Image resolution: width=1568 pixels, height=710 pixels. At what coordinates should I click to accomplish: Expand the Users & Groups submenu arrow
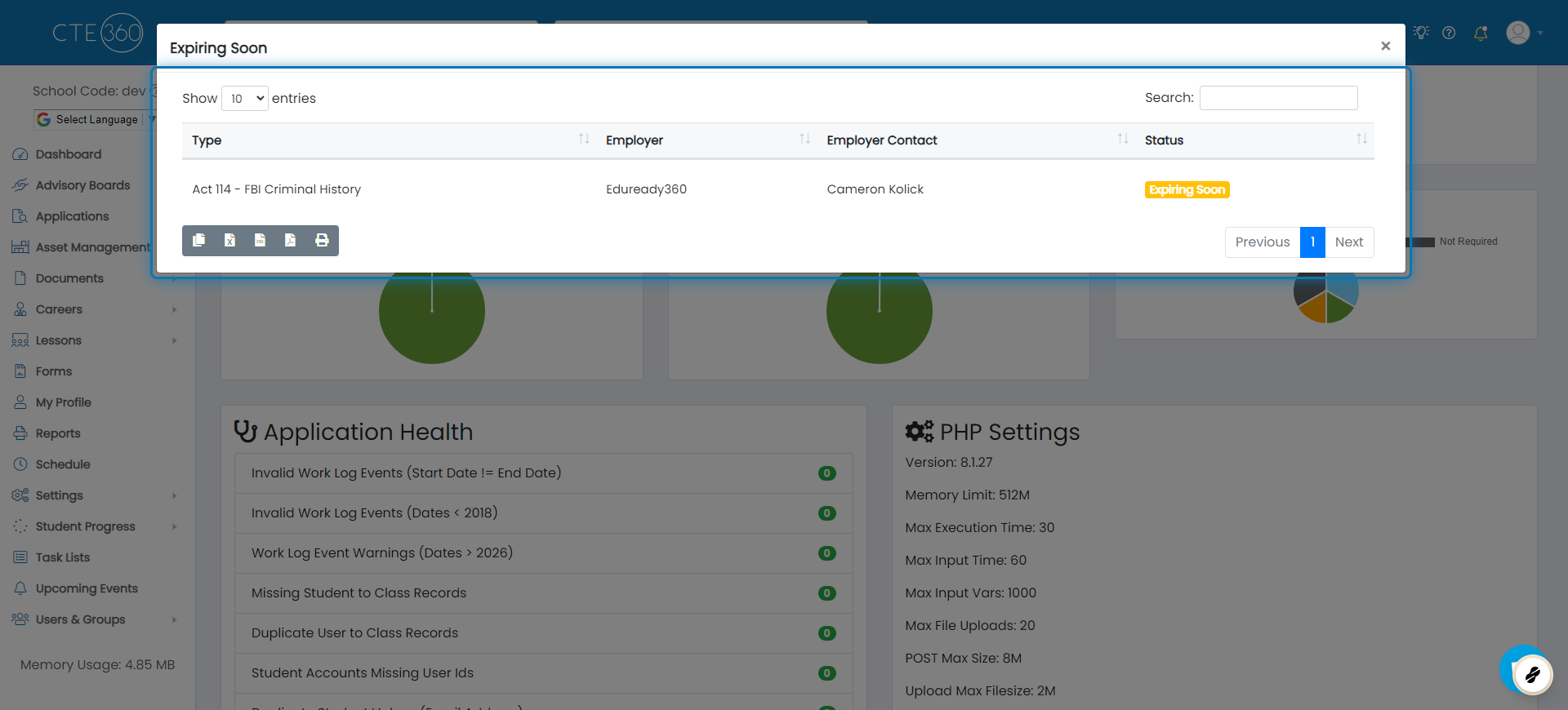pyautogui.click(x=175, y=619)
